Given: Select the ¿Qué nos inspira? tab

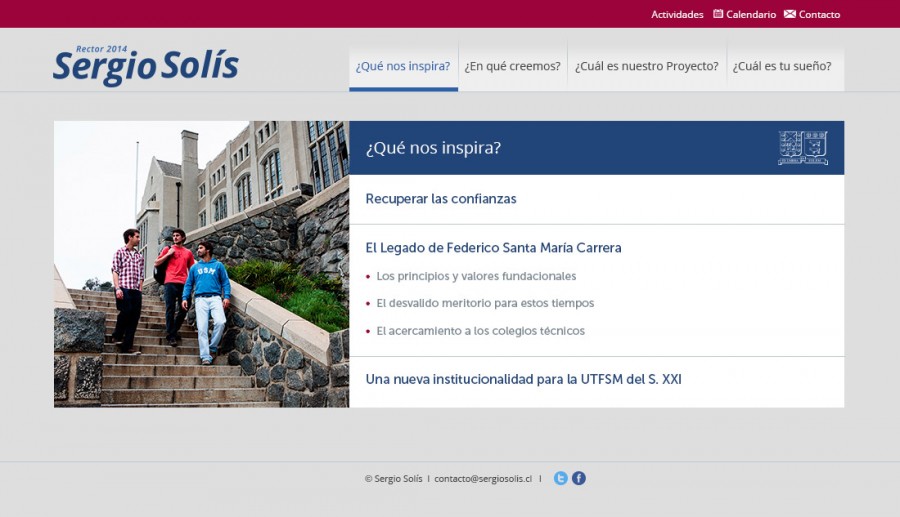Looking at the screenshot, I should (x=403, y=66).
